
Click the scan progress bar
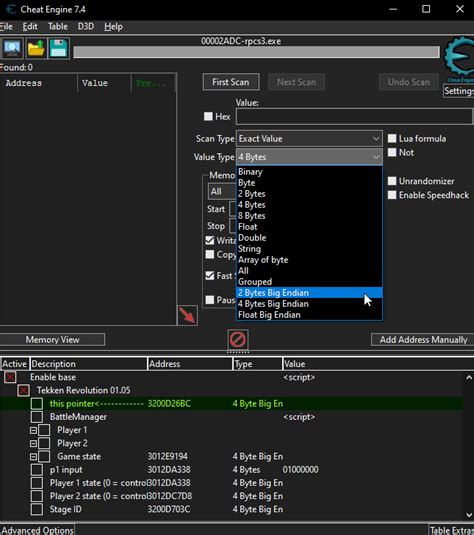256,52
